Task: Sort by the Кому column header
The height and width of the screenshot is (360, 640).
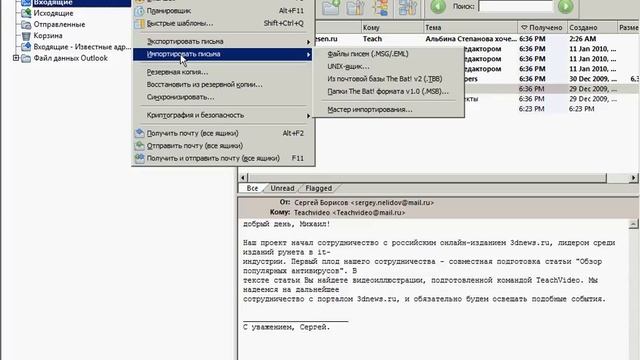Action: [x=392, y=28]
